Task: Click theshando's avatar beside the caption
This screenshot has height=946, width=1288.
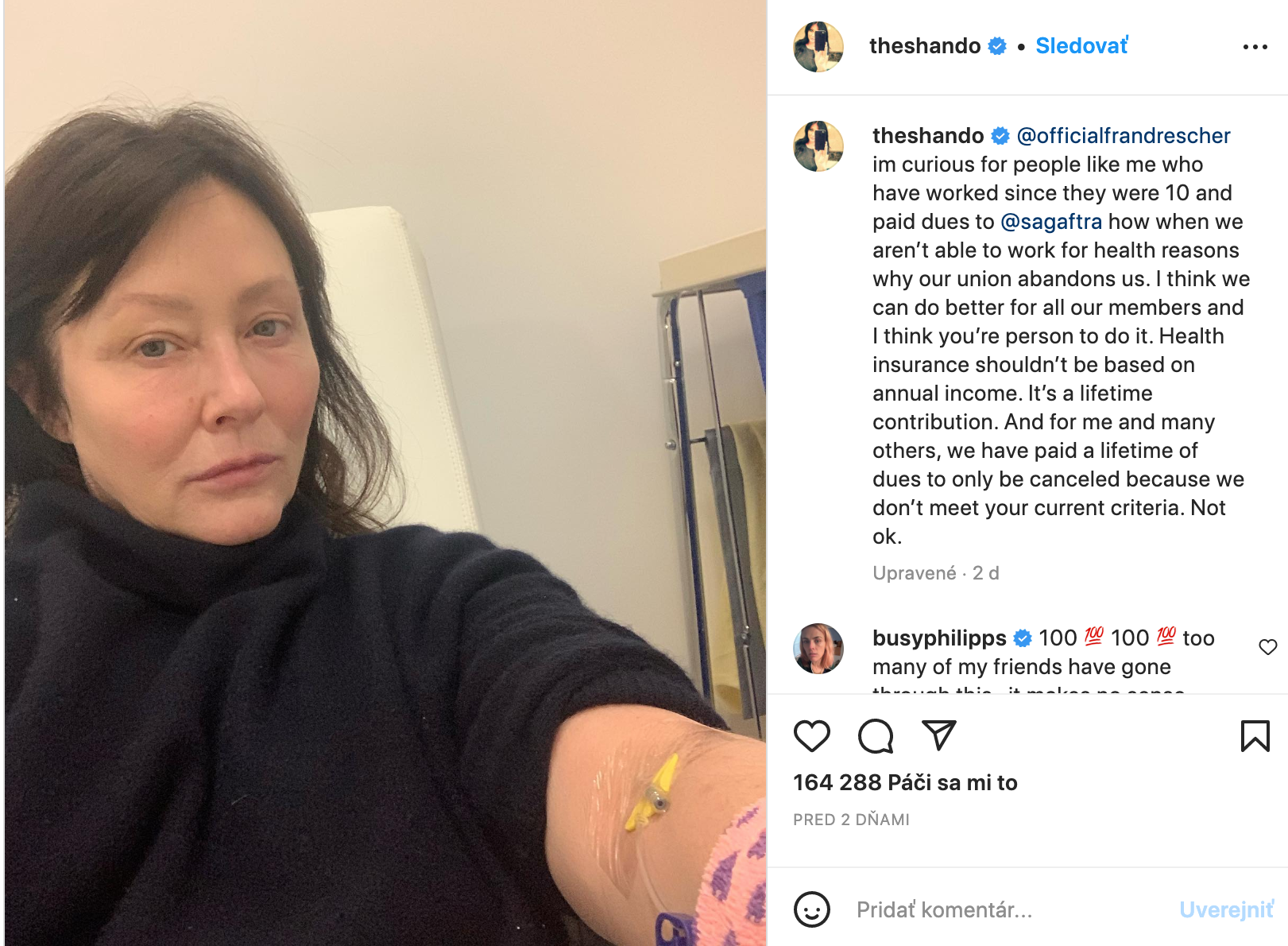Action: point(818,146)
